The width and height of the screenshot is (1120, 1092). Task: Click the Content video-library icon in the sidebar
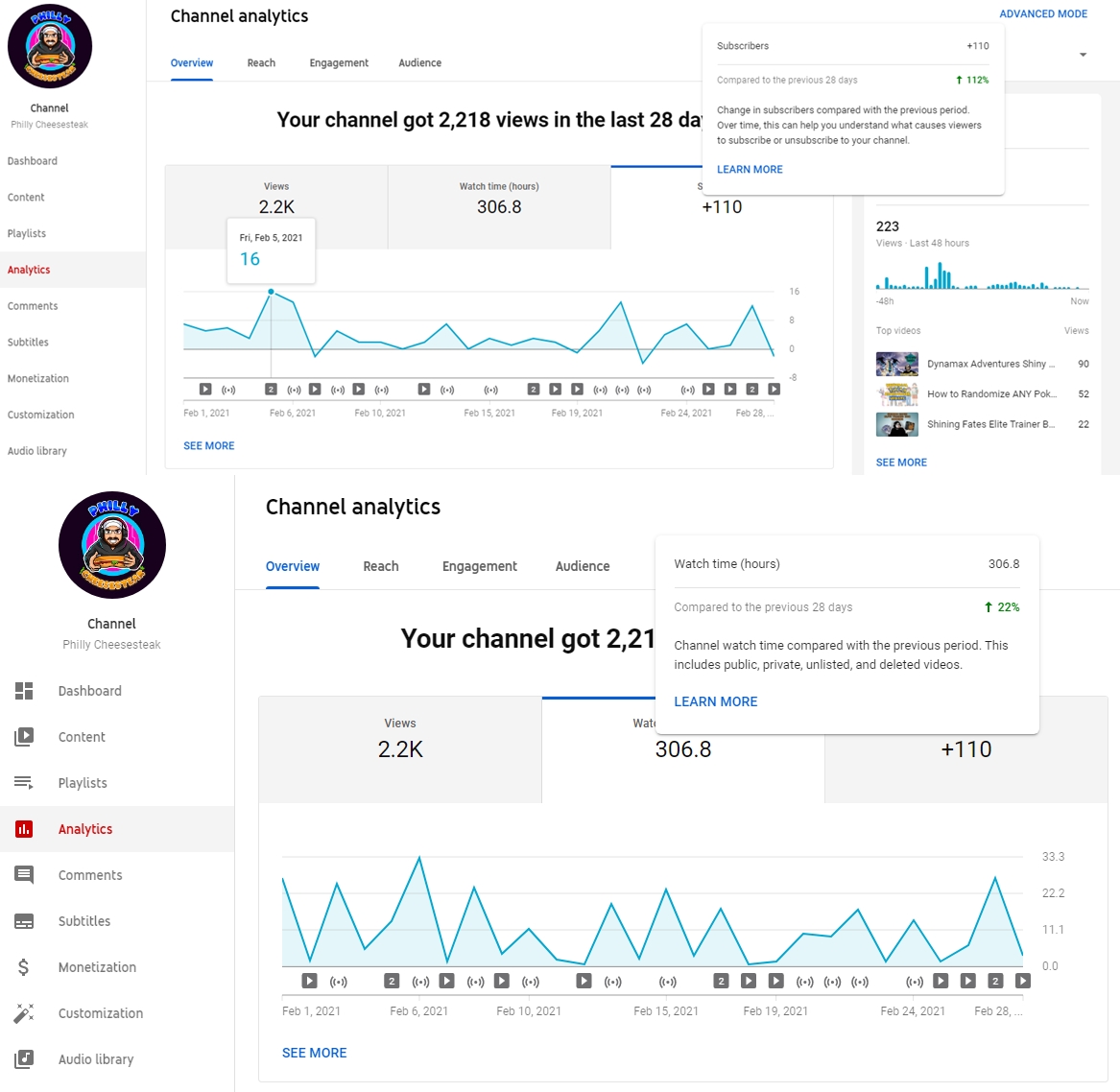click(24, 736)
